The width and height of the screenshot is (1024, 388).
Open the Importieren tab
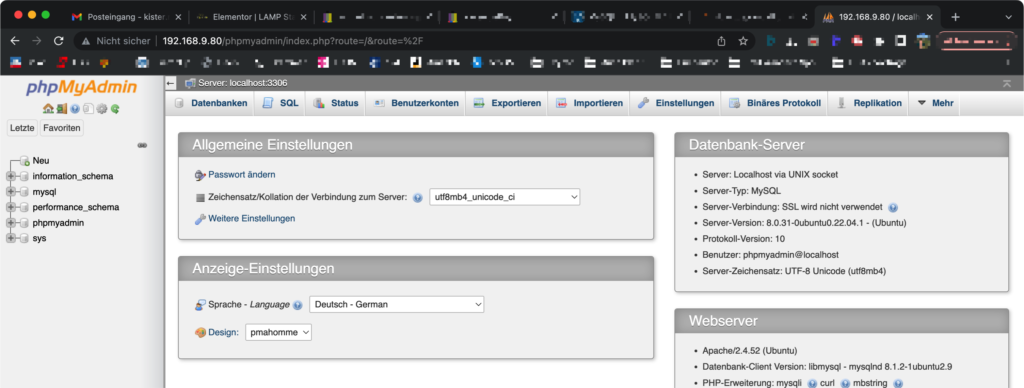(589, 103)
